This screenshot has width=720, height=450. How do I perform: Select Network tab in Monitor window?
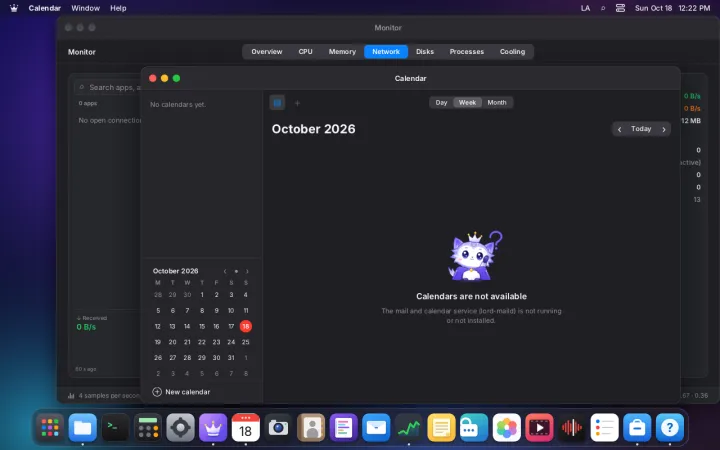[x=386, y=51]
